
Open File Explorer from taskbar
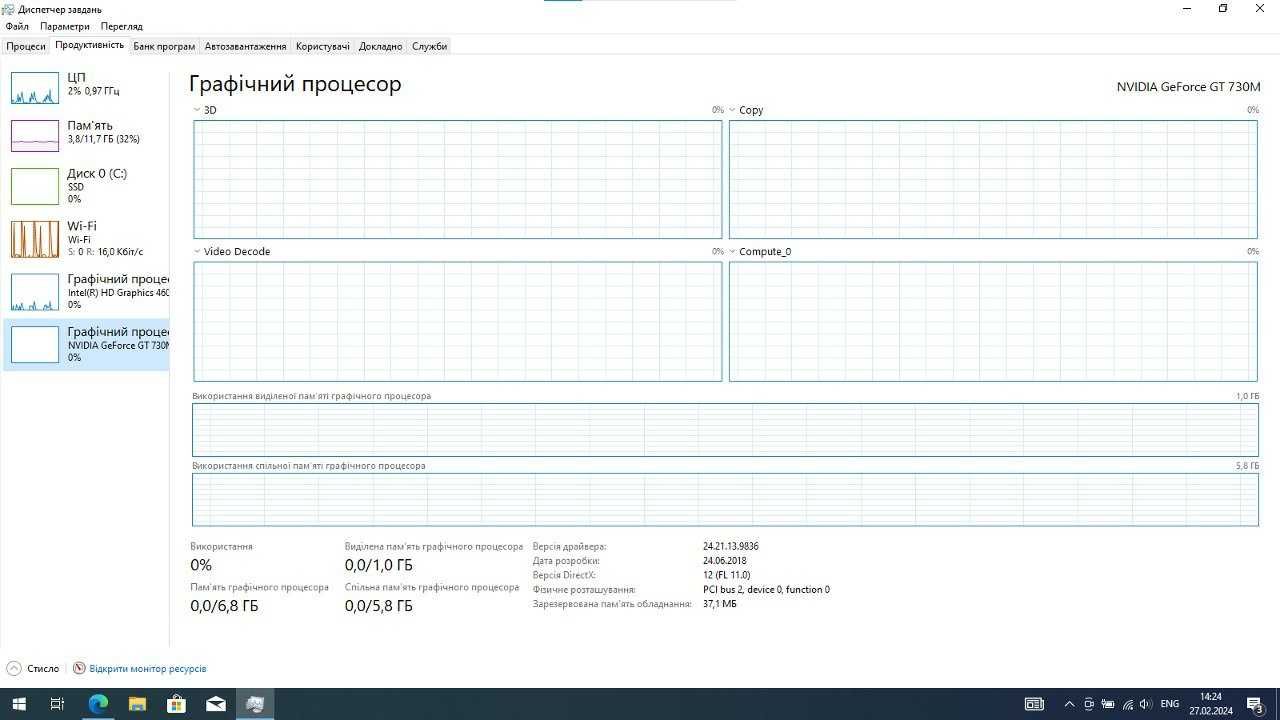tap(137, 704)
